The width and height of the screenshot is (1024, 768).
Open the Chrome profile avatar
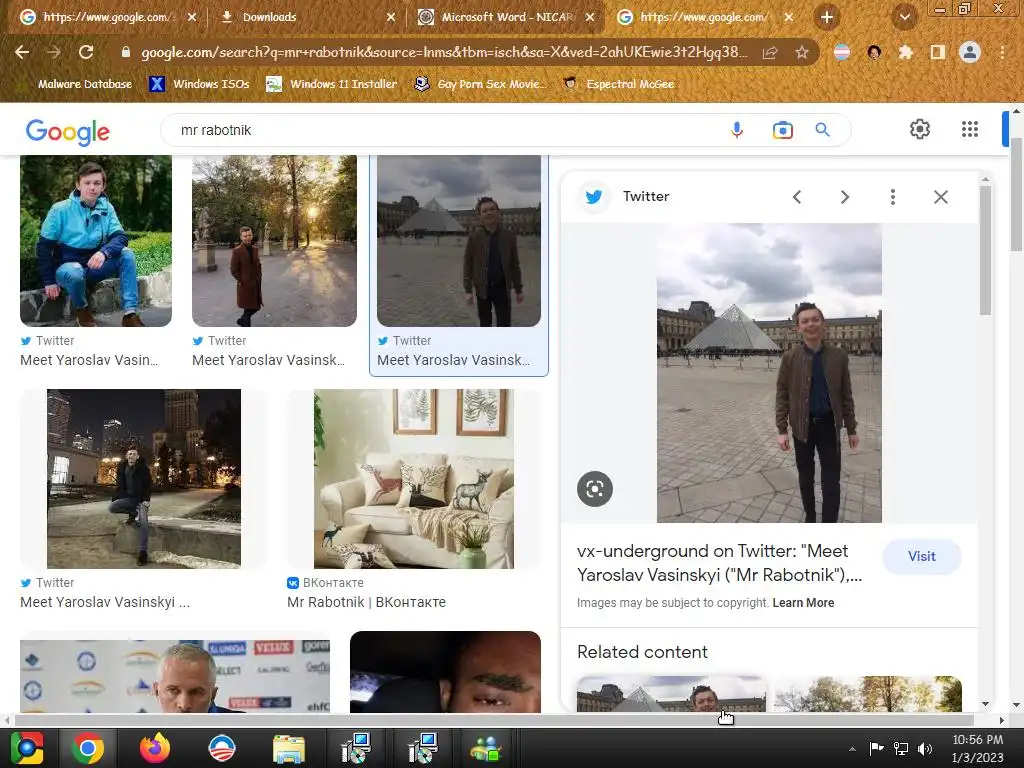970,52
